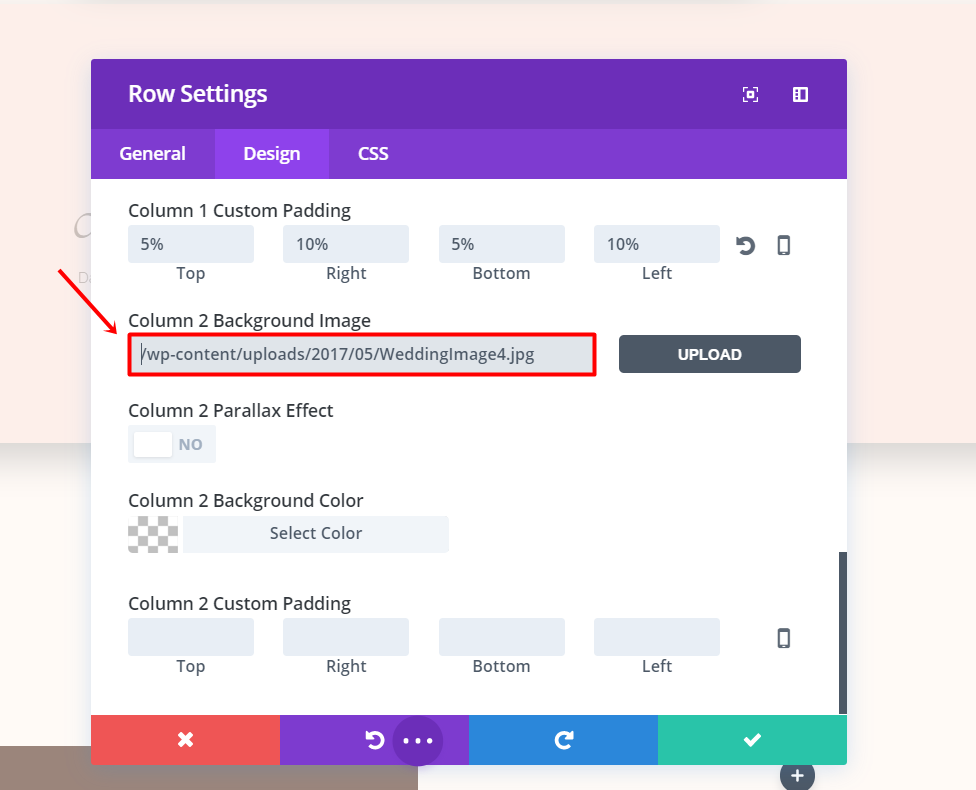Open the CSS tab
The image size is (976, 790).
pyautogui.click(x=373, y=154)
